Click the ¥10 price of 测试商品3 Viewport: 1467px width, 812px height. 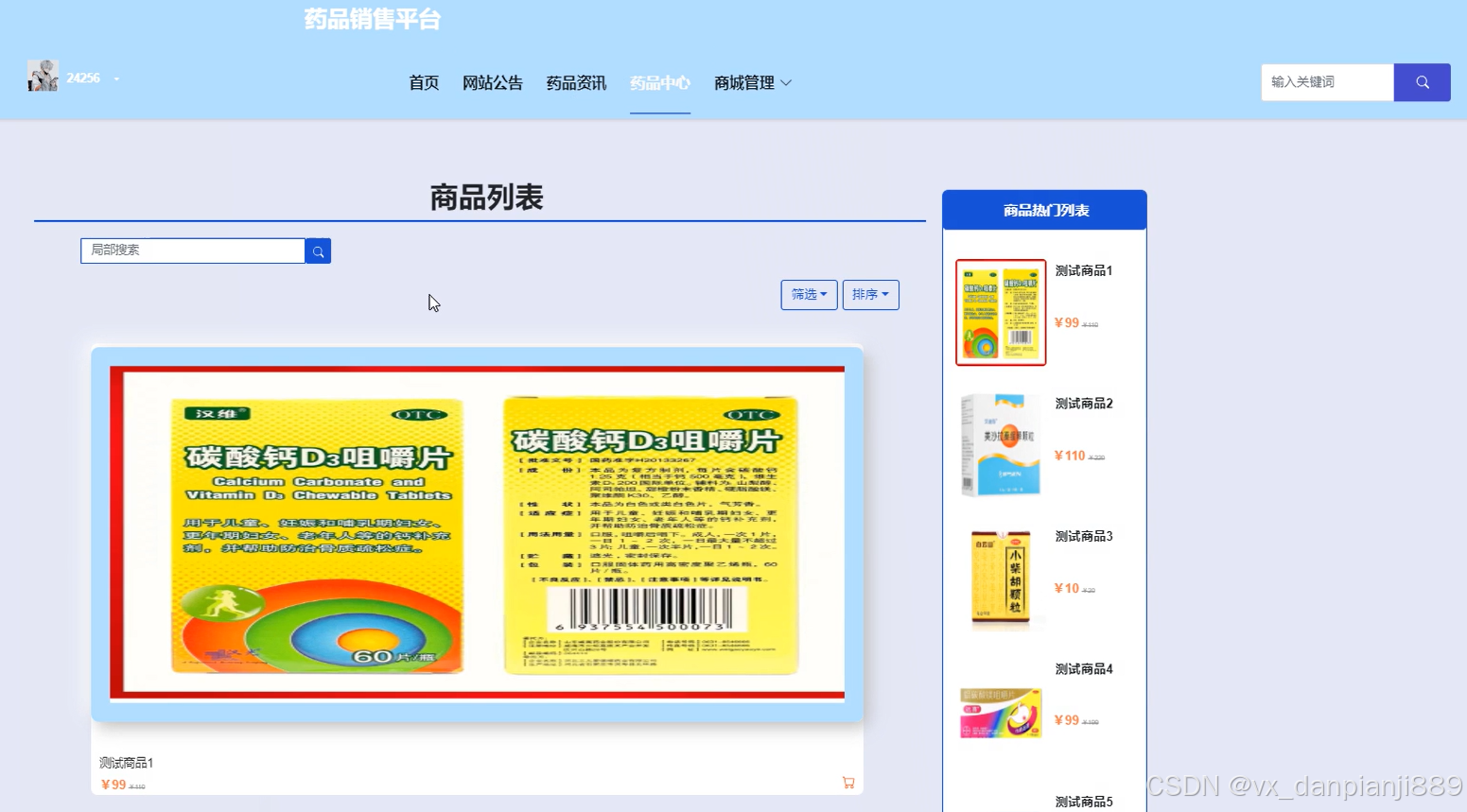click(x=1067, y=588)
